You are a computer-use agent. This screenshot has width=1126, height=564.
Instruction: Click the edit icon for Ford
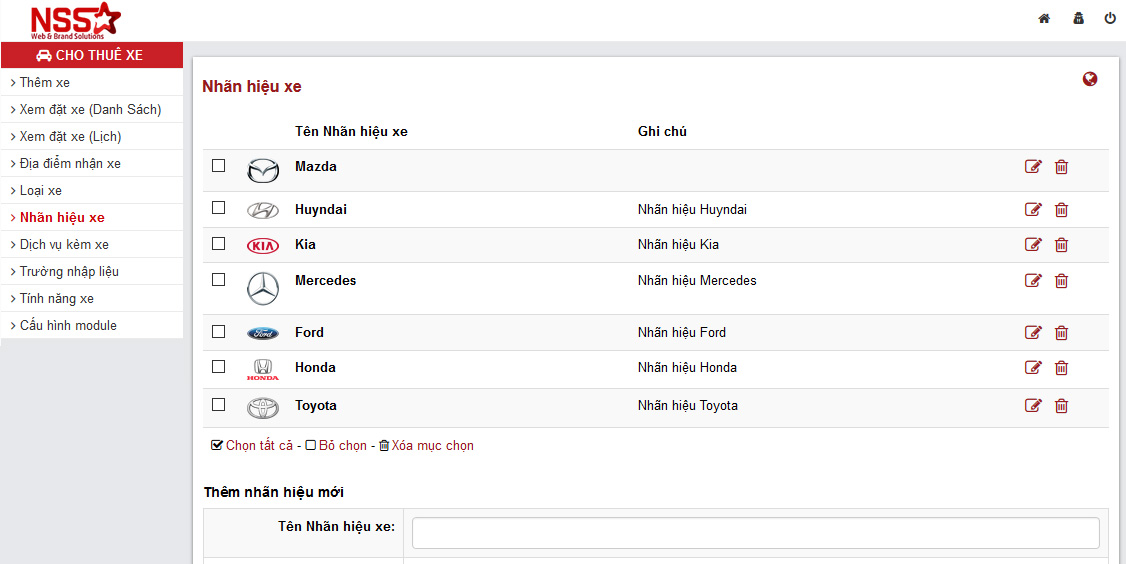[x=1033, y=333]
